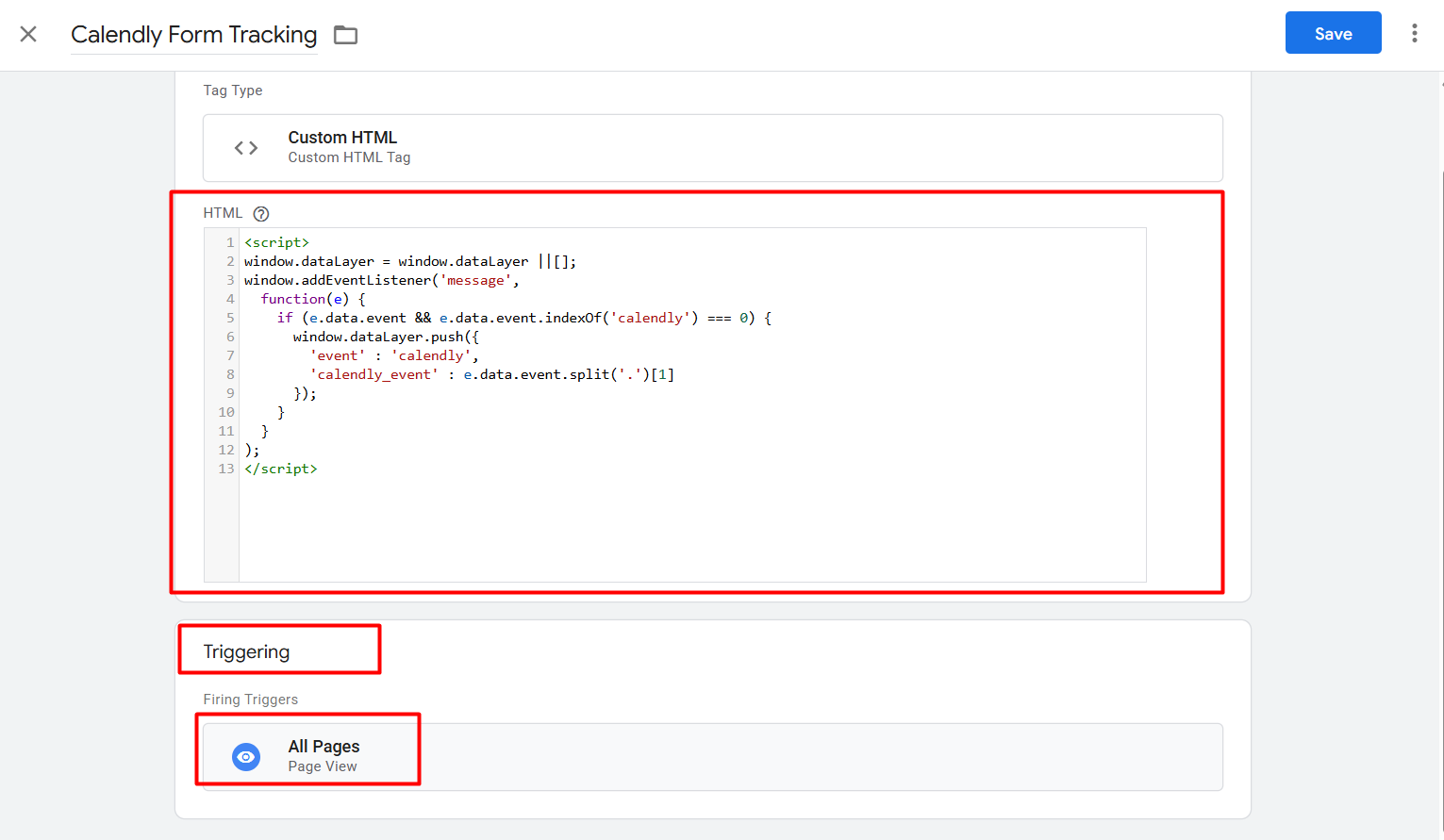Select the Custom HTML tag type card
This screenshot has height=840, width=1444.
click(712, 148)
